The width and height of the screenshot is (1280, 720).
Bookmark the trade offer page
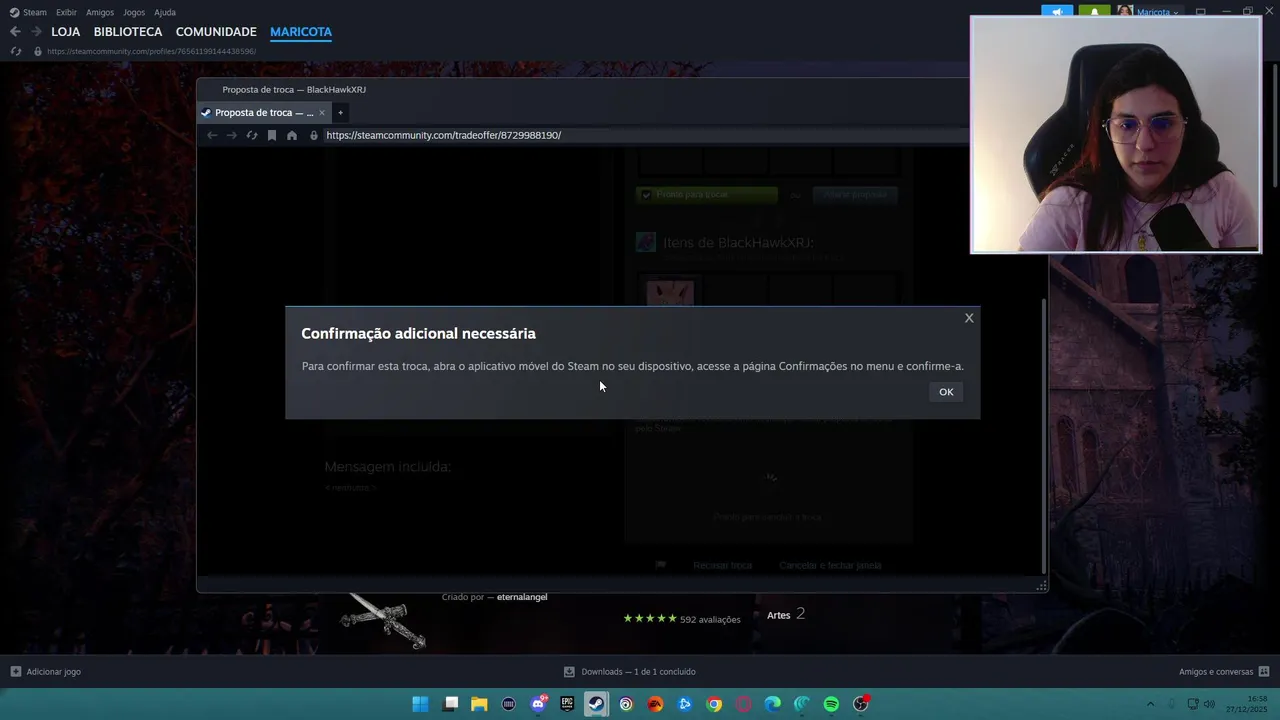pyautogui.click(x=271, y=135)
